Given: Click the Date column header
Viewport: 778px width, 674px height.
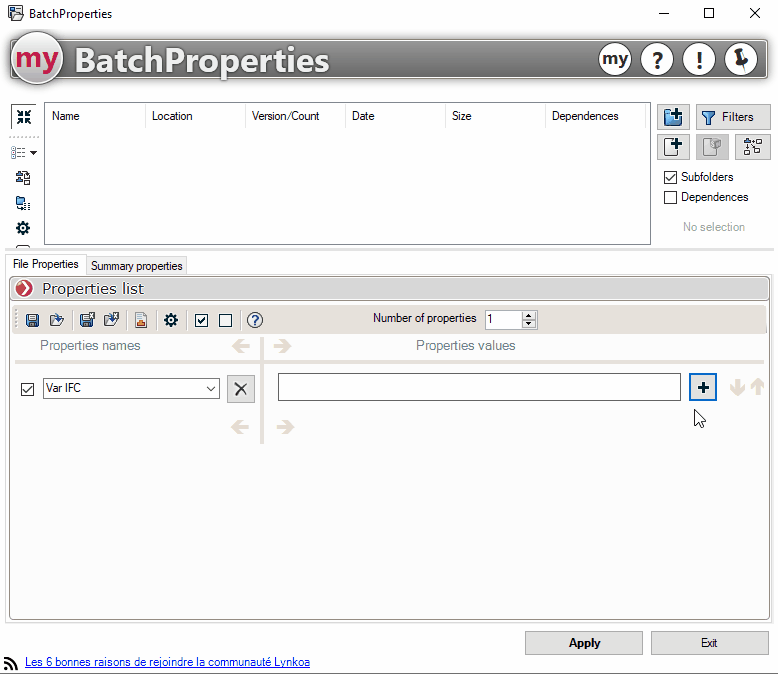Looking at the screenshot, I should click(395, 116).
